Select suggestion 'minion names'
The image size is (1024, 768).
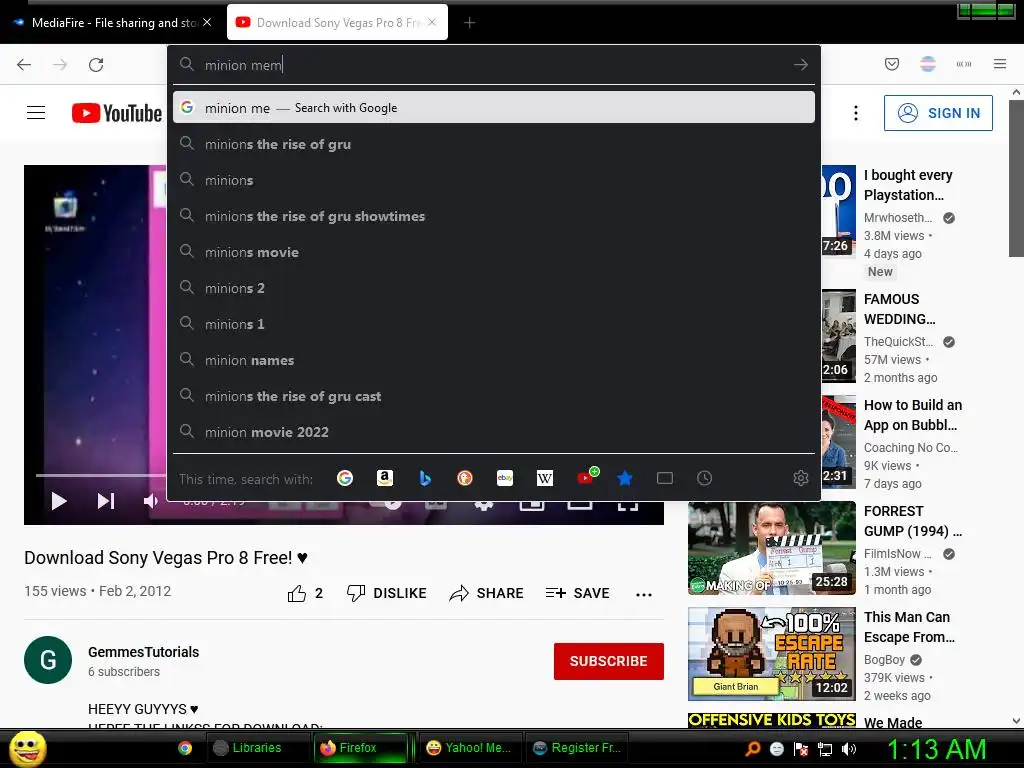point(494,360)
